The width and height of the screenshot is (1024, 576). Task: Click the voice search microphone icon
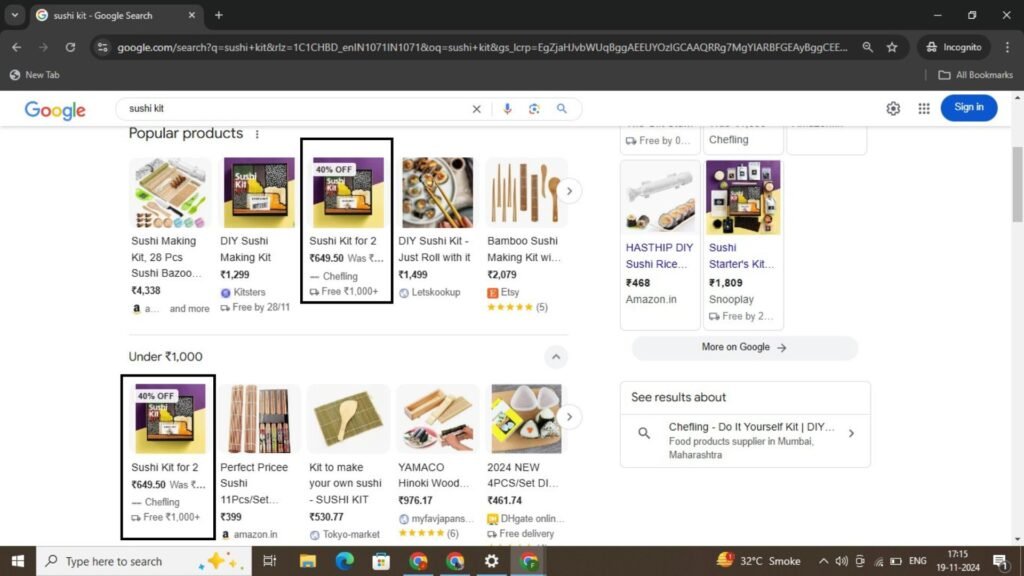[x=508, y=109]
